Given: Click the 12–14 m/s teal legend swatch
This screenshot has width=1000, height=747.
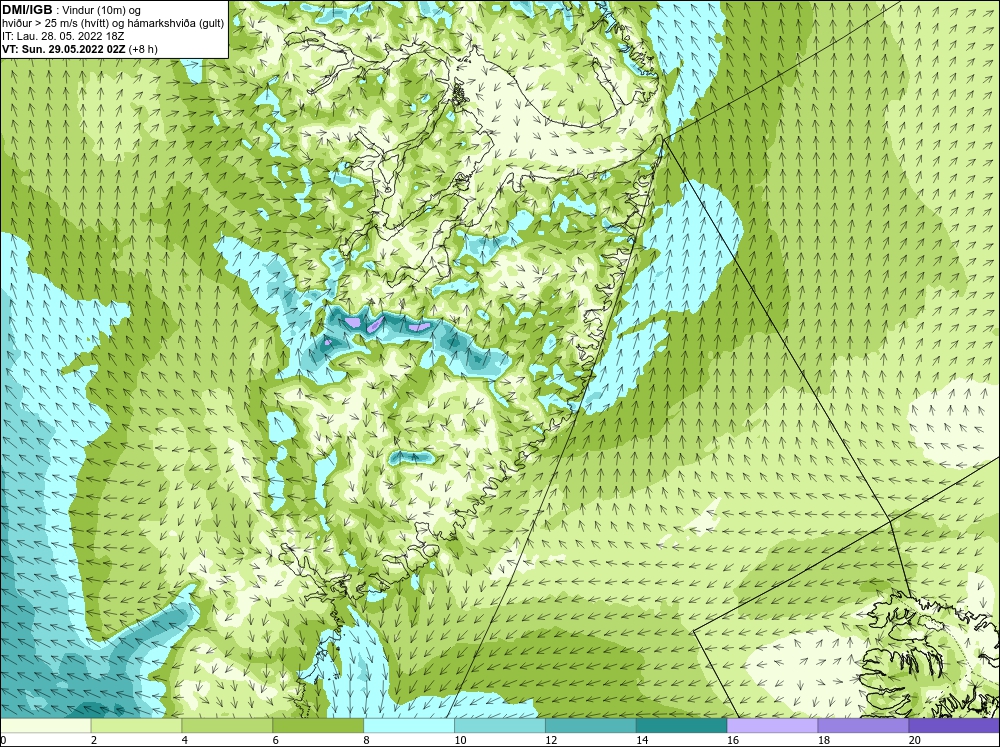Looking at the screenshot, I should (591, 726).
